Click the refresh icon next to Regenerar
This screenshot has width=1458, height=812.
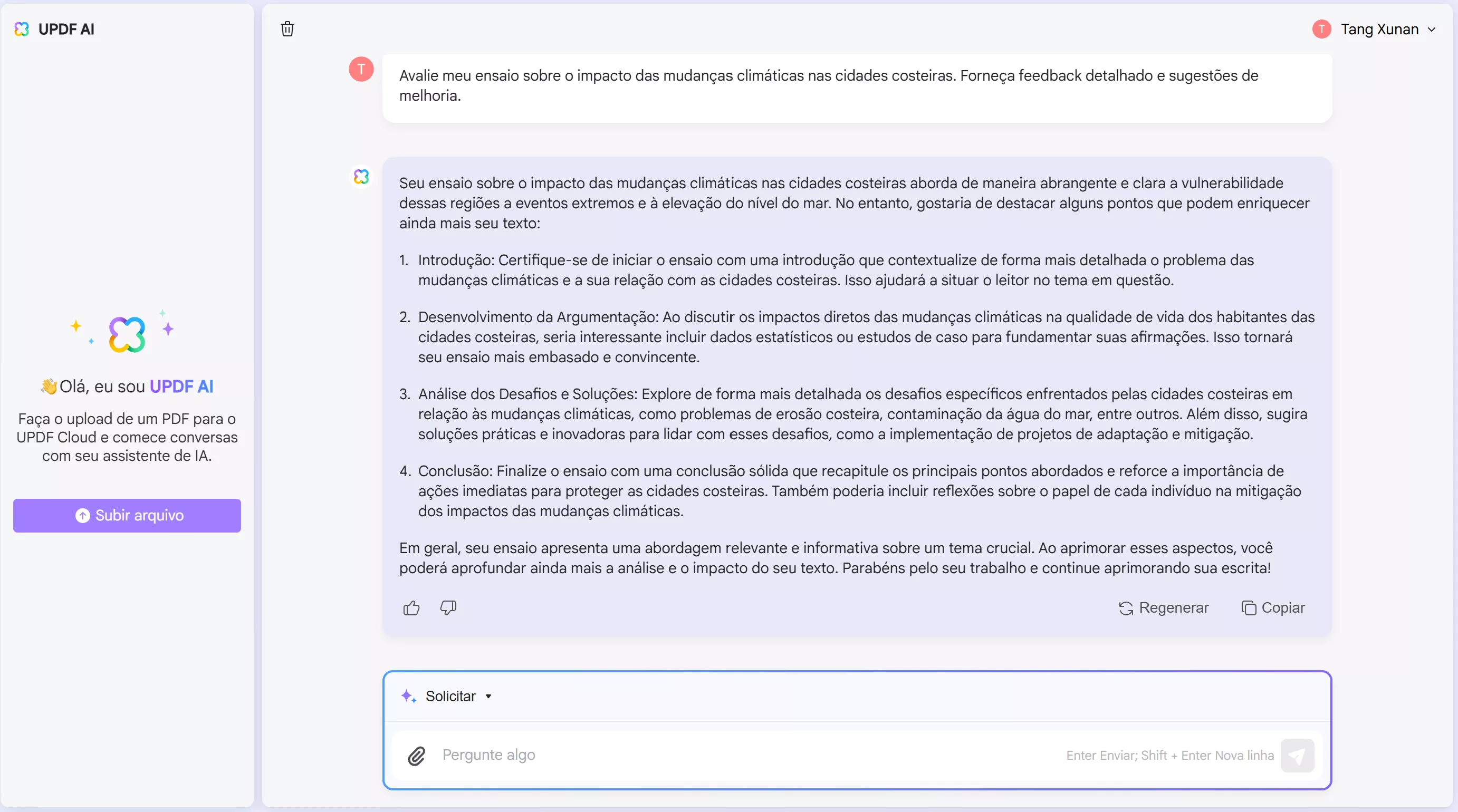(1126, 608)
